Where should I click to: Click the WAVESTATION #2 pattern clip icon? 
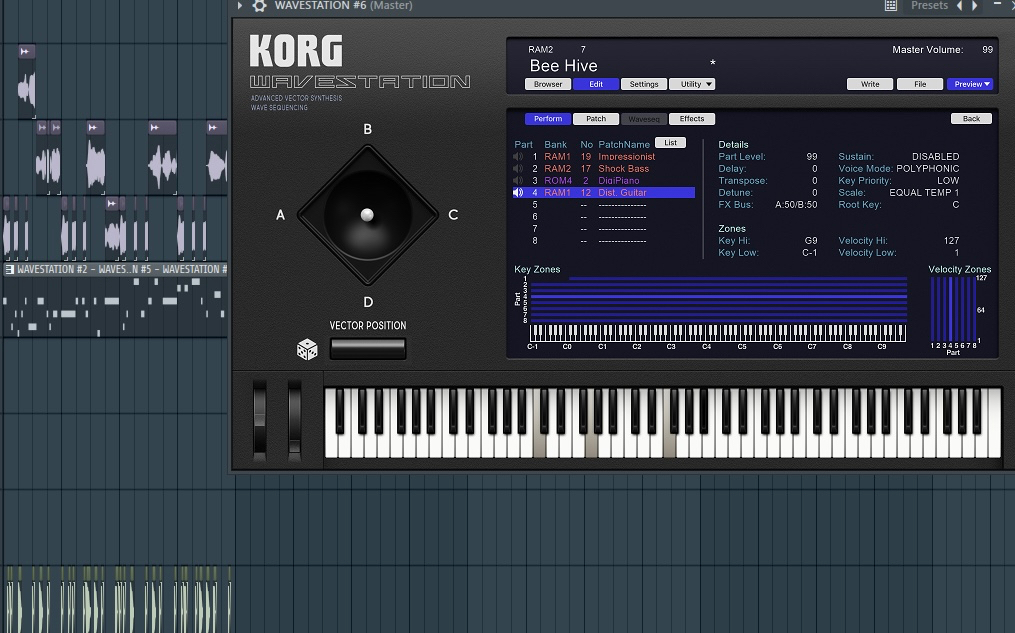(10, 269)
